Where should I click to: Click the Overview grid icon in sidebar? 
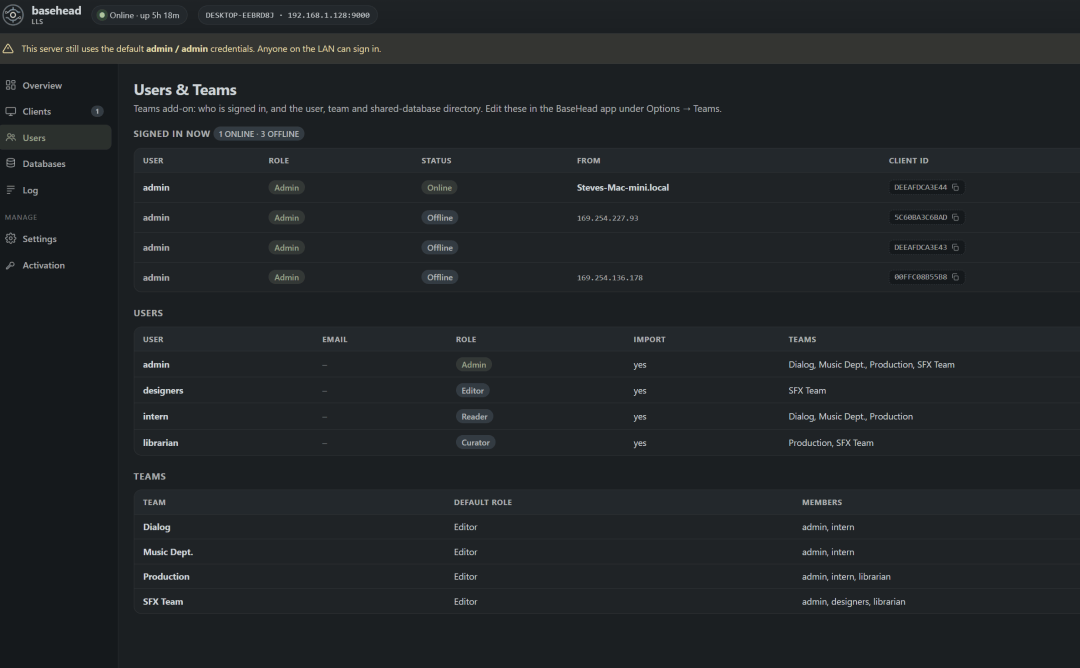pos(10,85)
